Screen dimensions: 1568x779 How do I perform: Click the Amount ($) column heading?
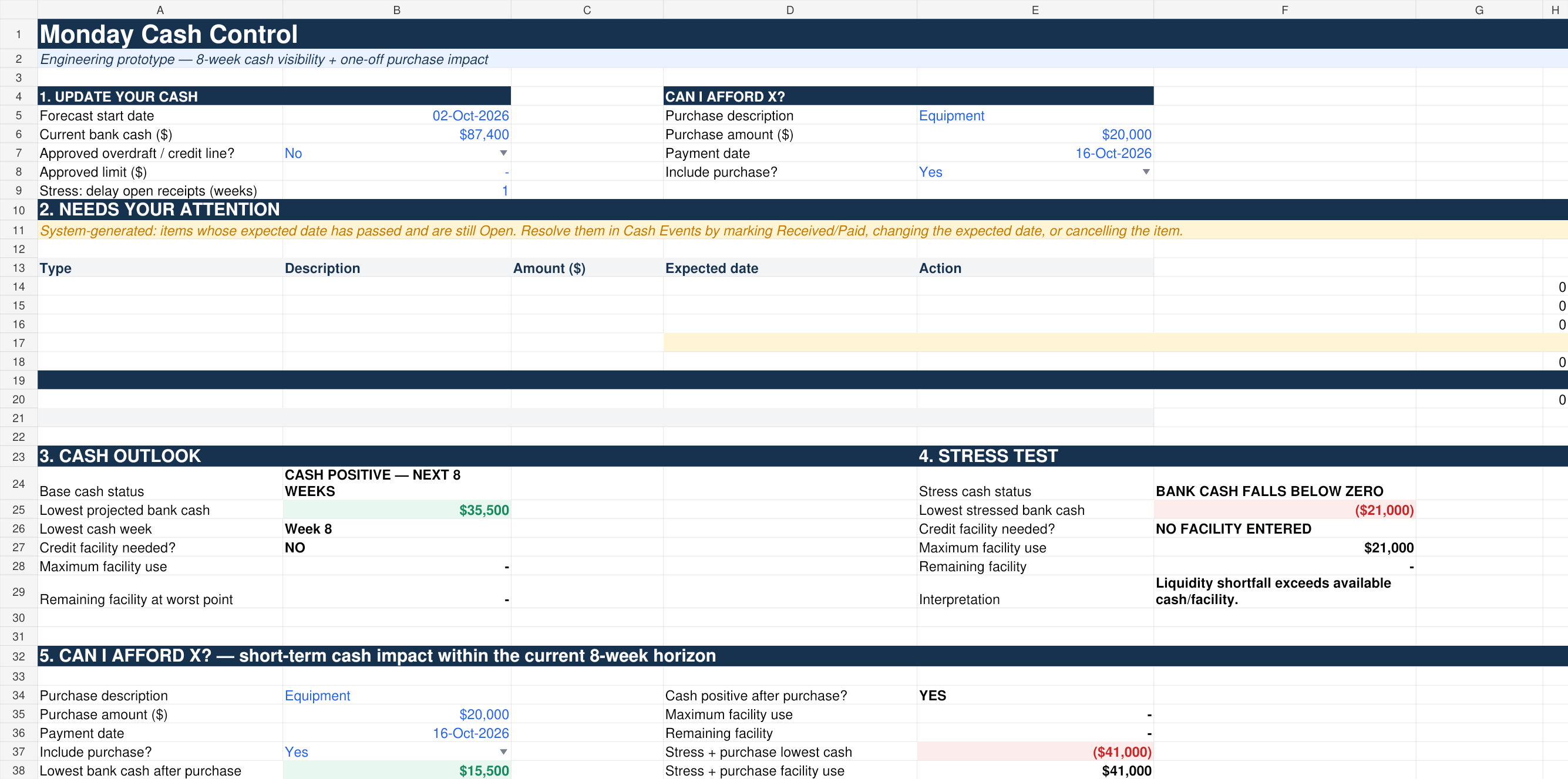pyautogui.click(x=549, y=268)
